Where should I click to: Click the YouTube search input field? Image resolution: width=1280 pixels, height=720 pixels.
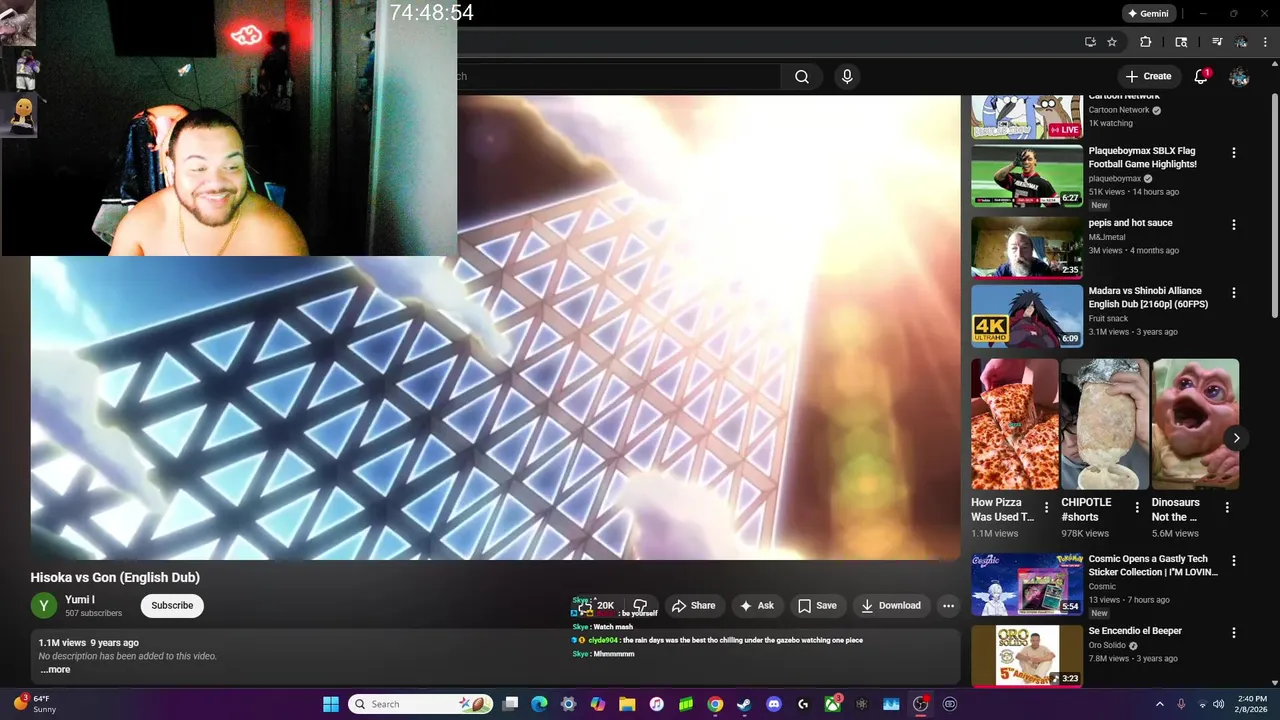(x=618, y=76)
